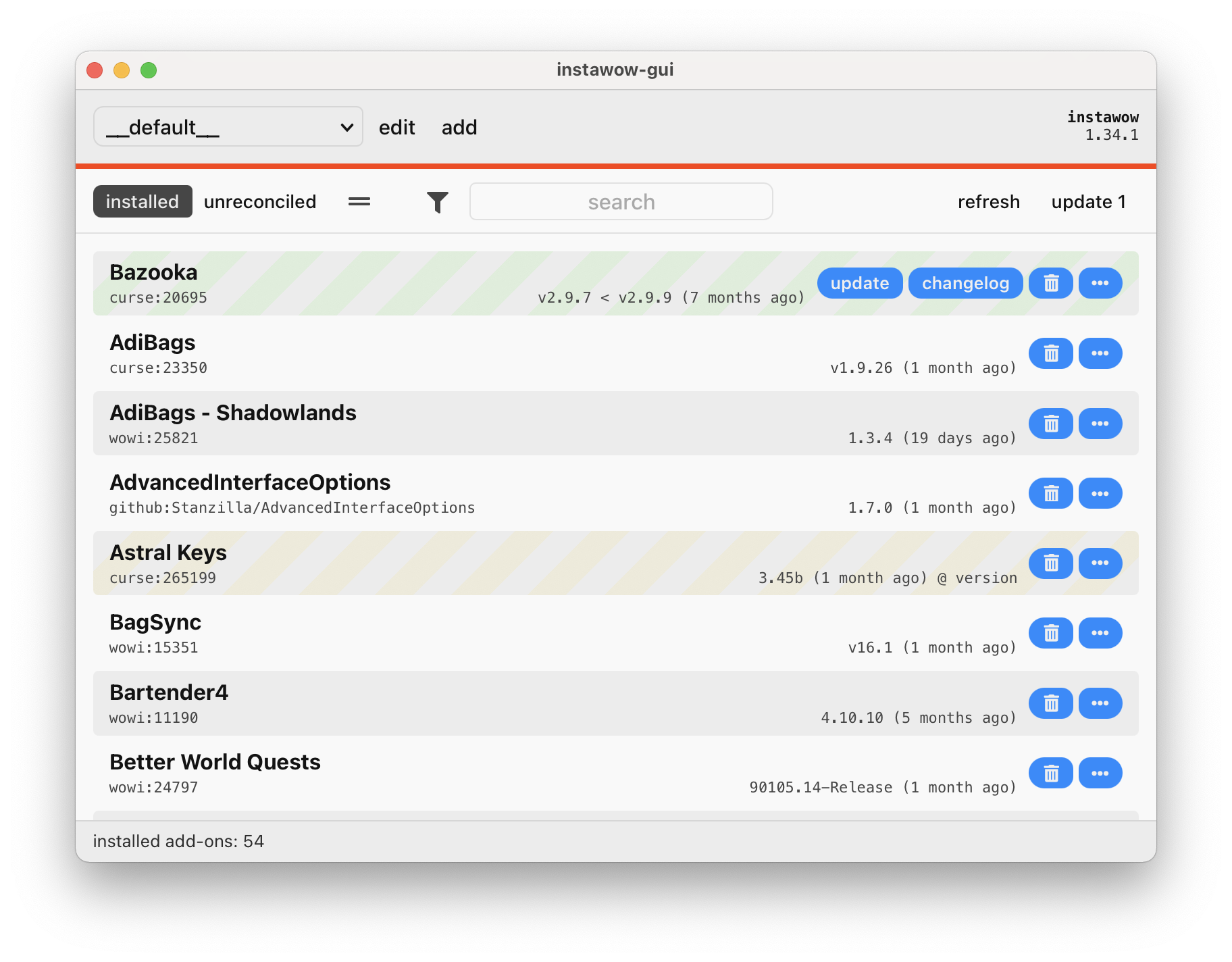1232x962 pixels.
Task: Click wowi:25821 source ID
Action: point(154,438)
